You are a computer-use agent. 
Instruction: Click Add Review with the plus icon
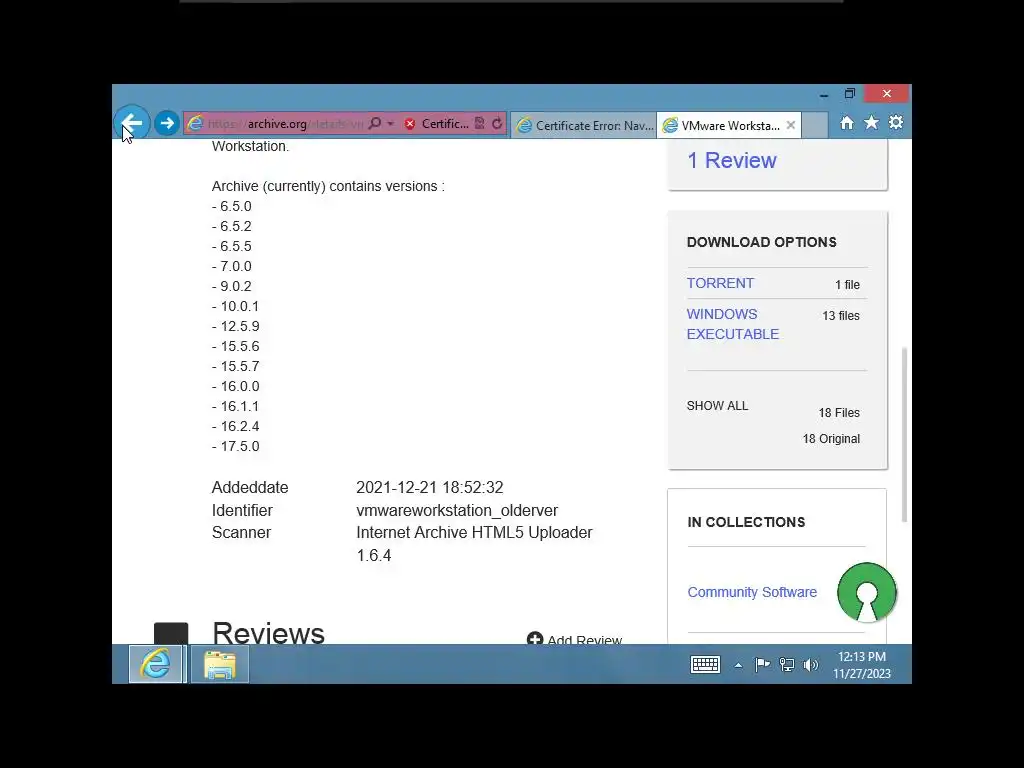(x=574, y=639)
